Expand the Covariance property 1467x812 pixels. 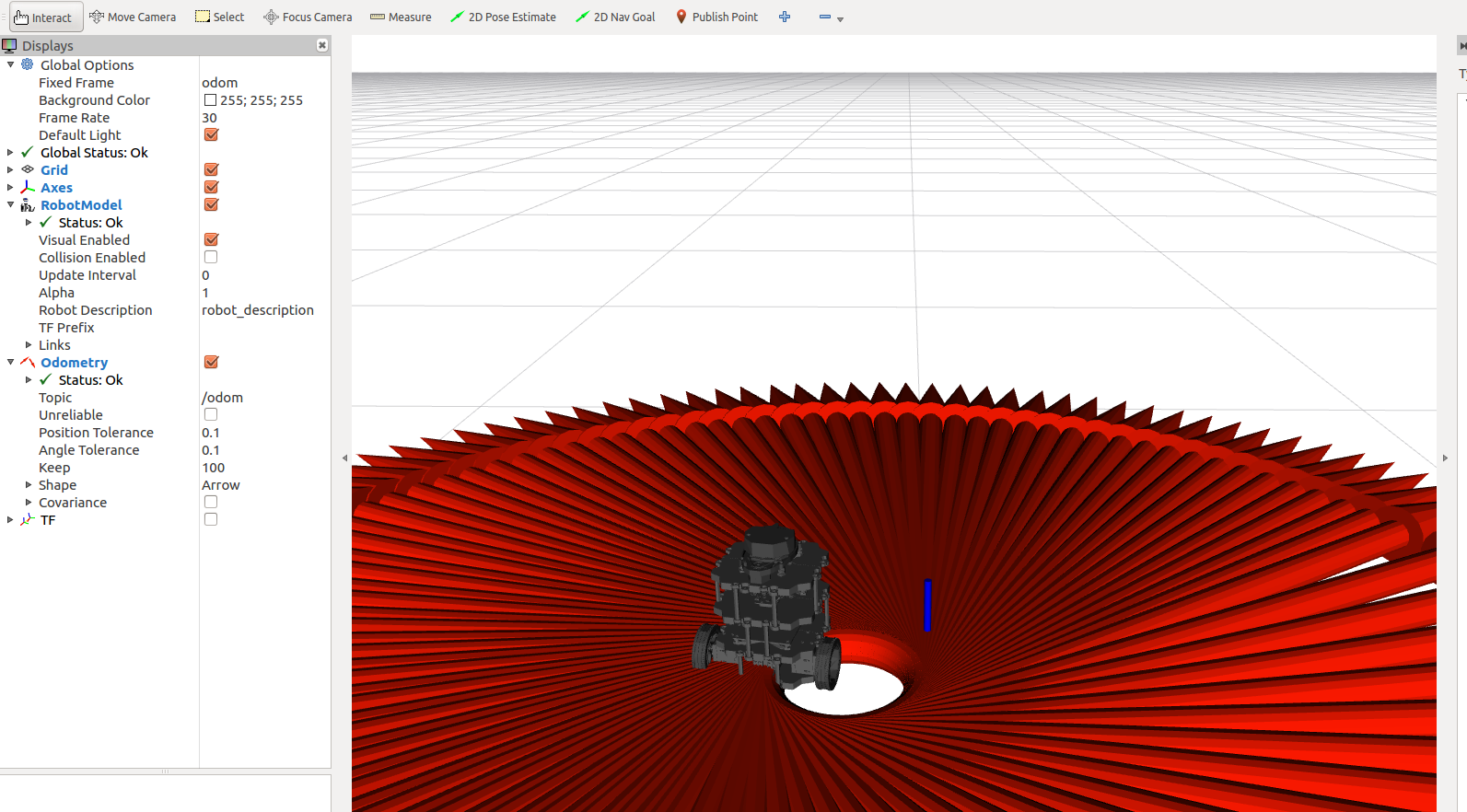[29, 502]
